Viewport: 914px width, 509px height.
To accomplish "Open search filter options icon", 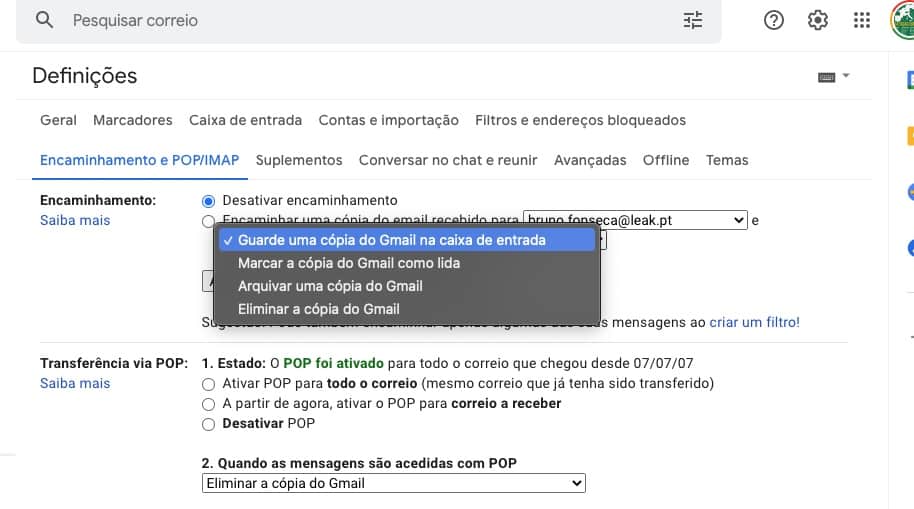I will click(x=692, y=20).
